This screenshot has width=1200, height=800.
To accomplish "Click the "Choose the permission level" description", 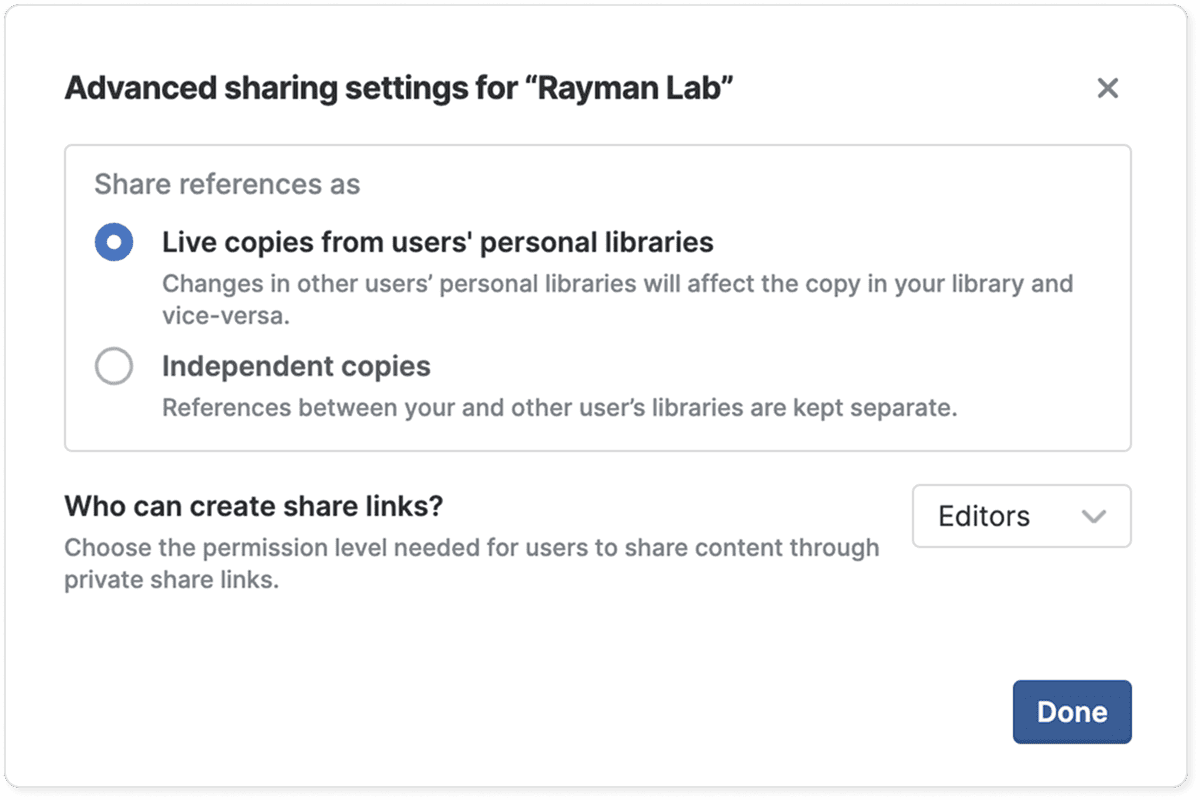I will (x=471, y=548).
